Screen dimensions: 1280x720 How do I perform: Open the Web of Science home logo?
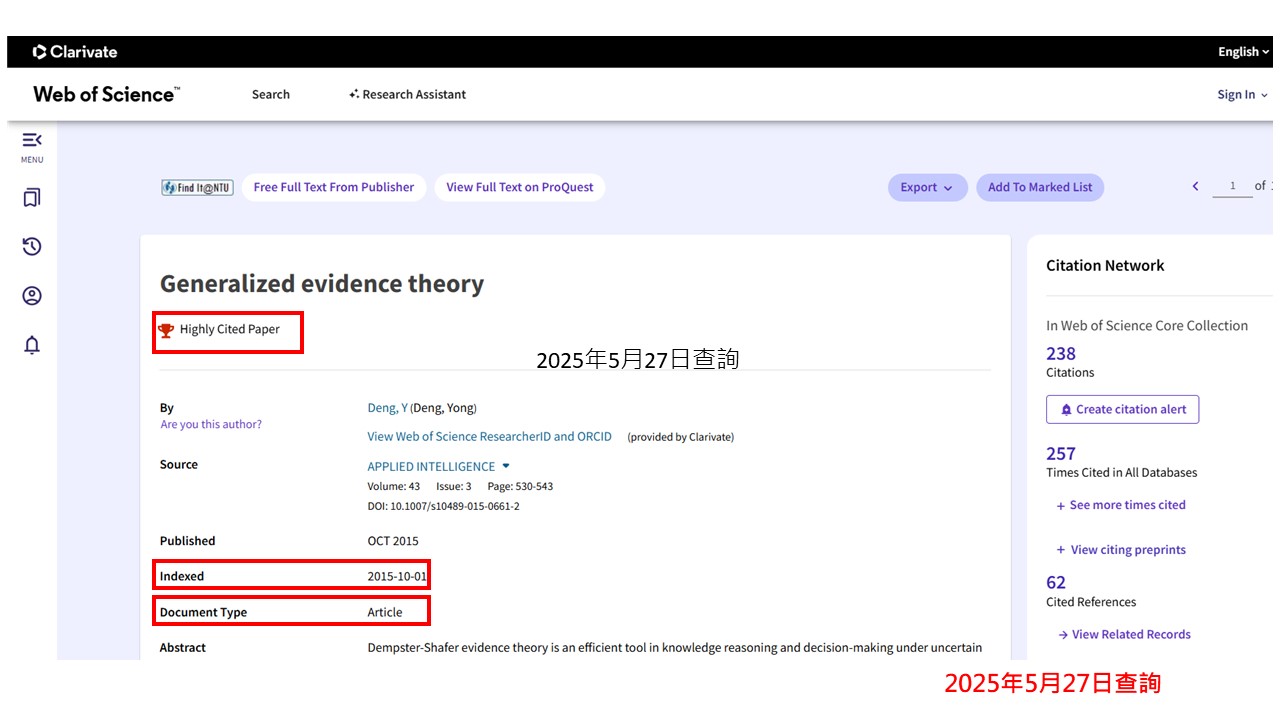pos(107,94)
